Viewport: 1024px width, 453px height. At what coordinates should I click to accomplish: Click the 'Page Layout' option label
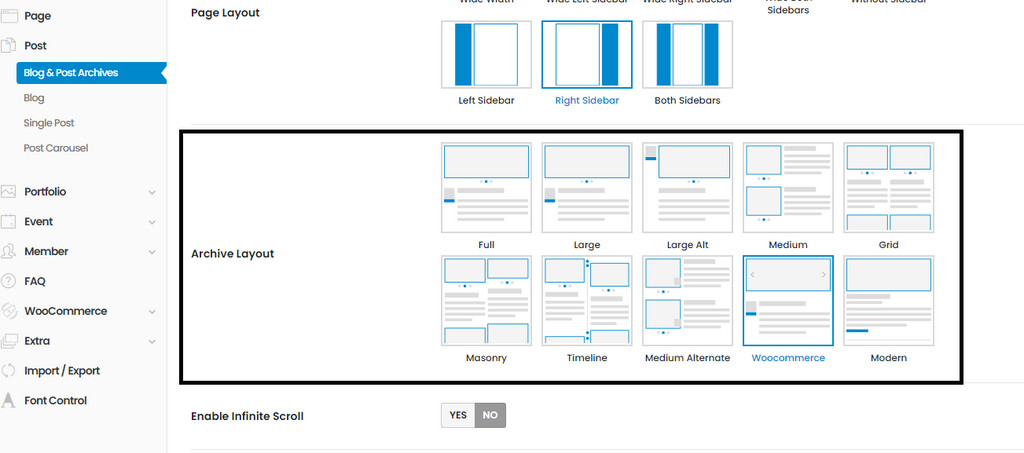[x=225, y=12]
